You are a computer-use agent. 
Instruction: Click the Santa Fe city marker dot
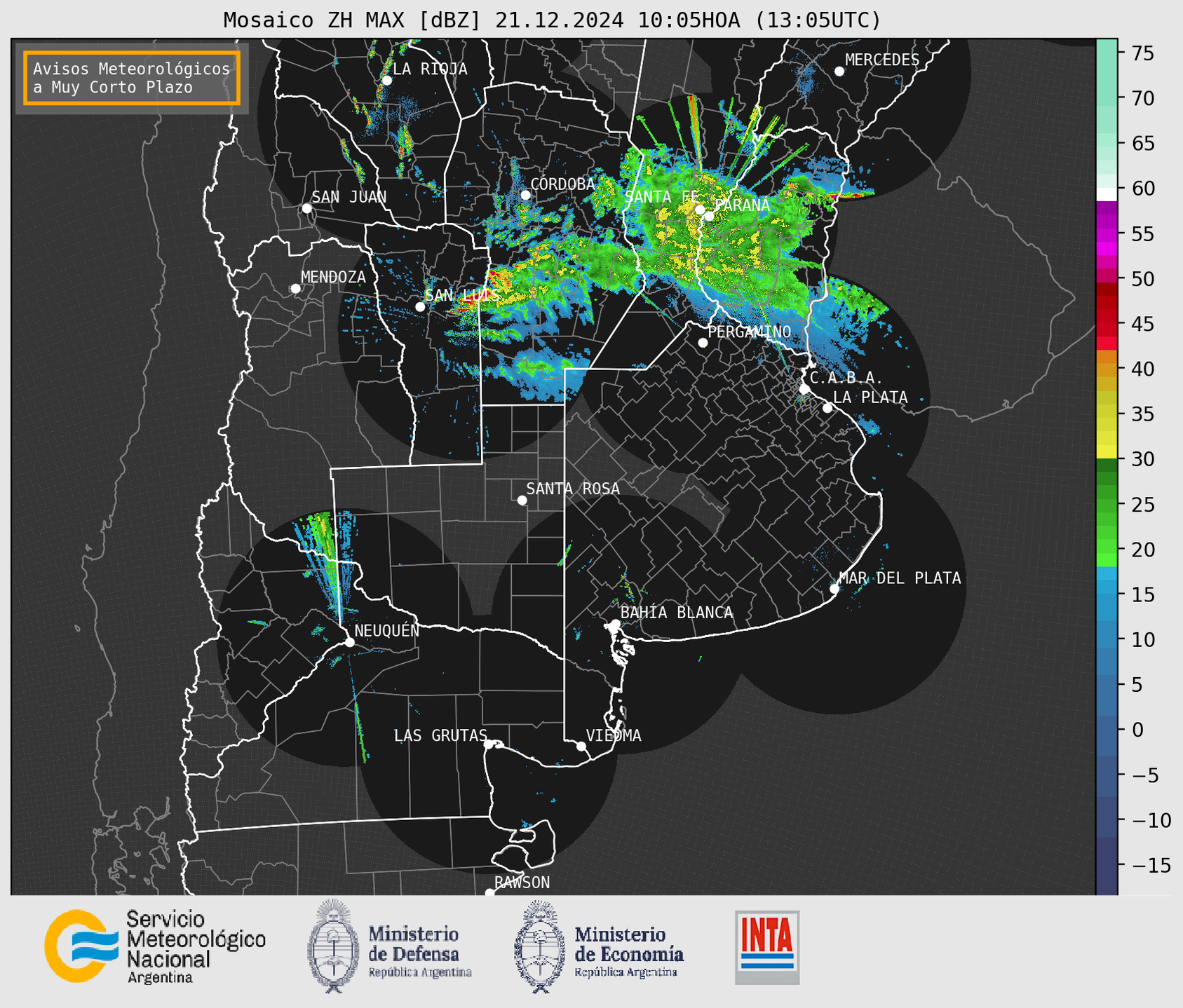click(x=700, y=210)
